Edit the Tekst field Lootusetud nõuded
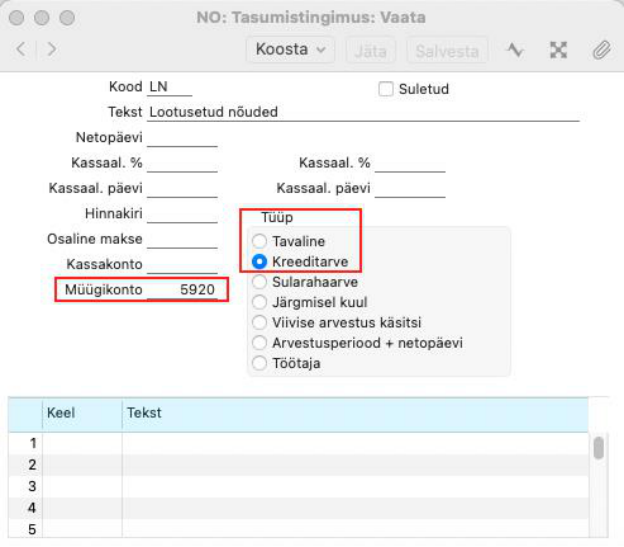The height and width of the screenshot is (547, 624). 363,112
